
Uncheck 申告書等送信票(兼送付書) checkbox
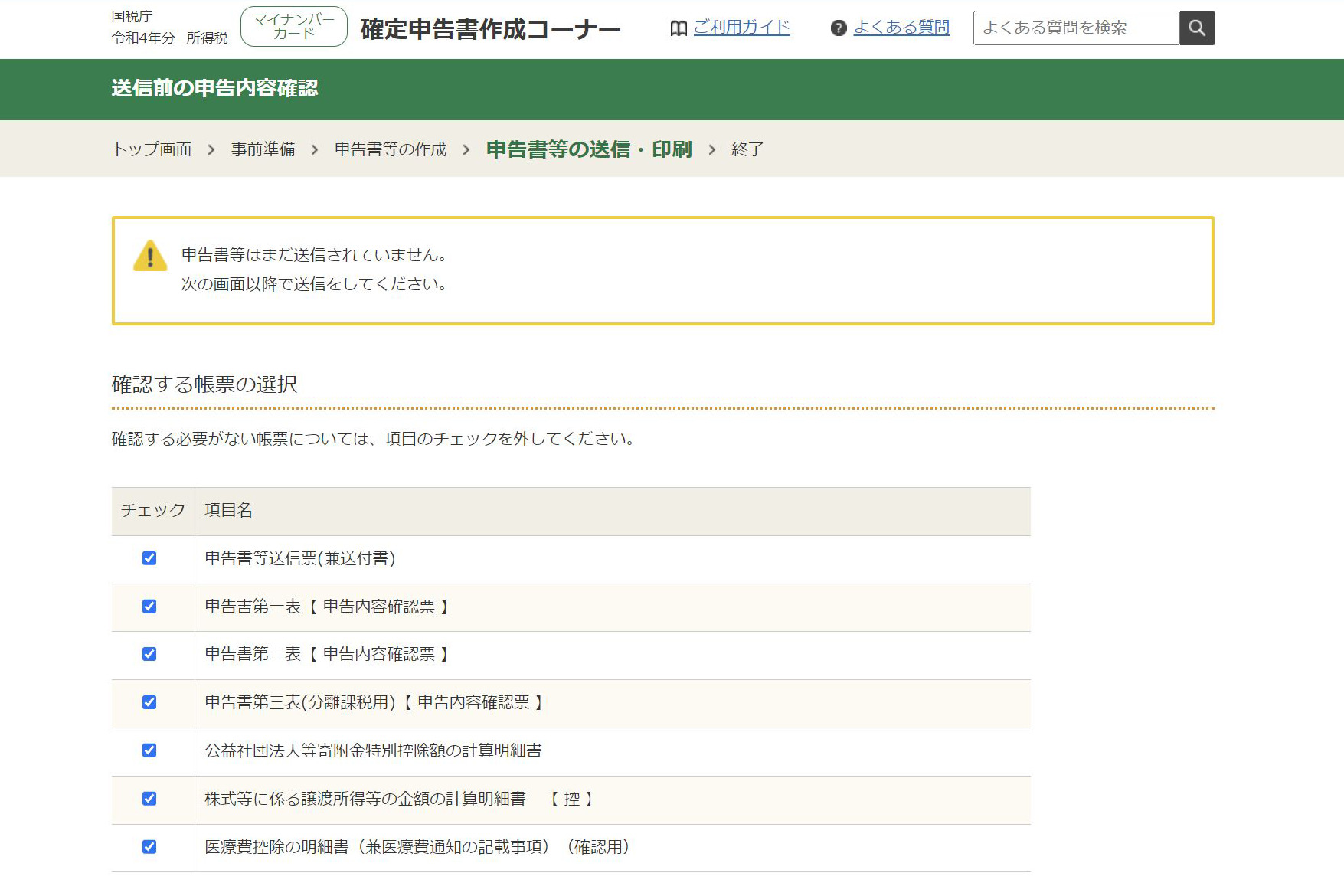click(149, 558)
